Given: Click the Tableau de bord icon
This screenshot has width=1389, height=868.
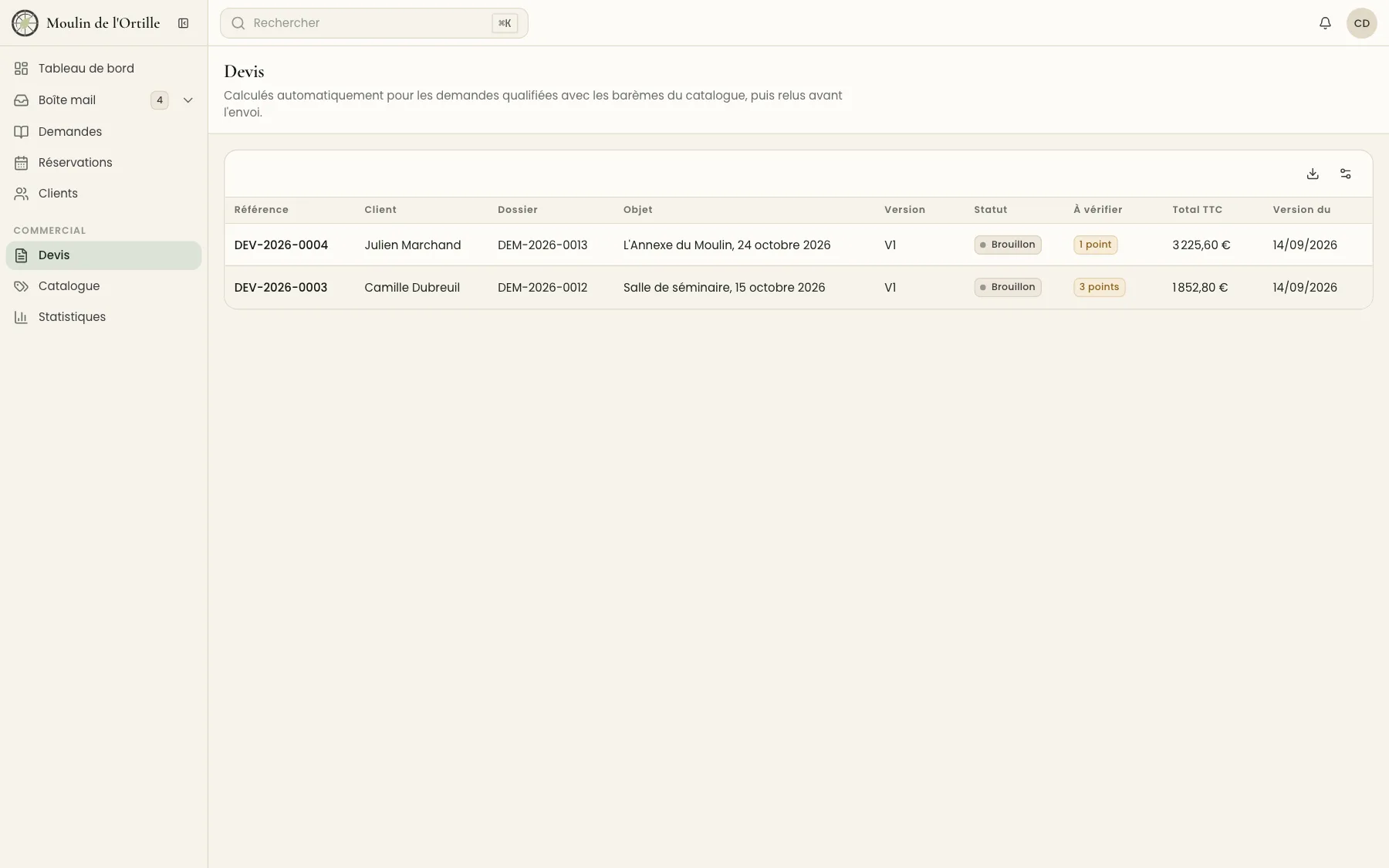Looking at the screenshot, I should point(22,69).
